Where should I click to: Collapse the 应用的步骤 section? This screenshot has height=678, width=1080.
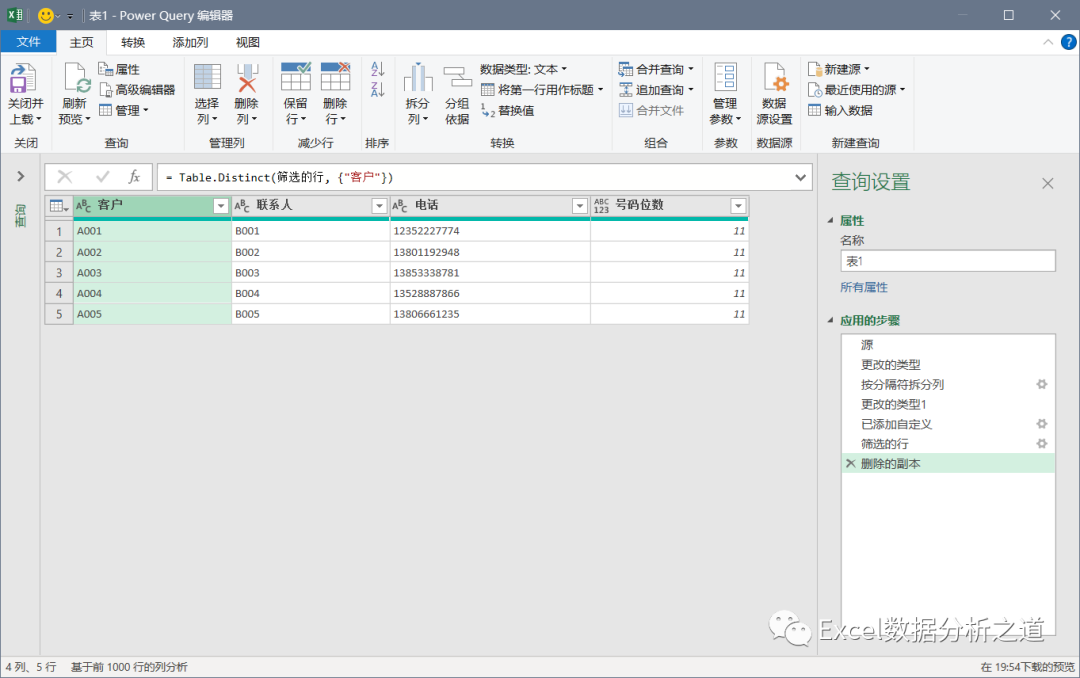tap(830, 320)
